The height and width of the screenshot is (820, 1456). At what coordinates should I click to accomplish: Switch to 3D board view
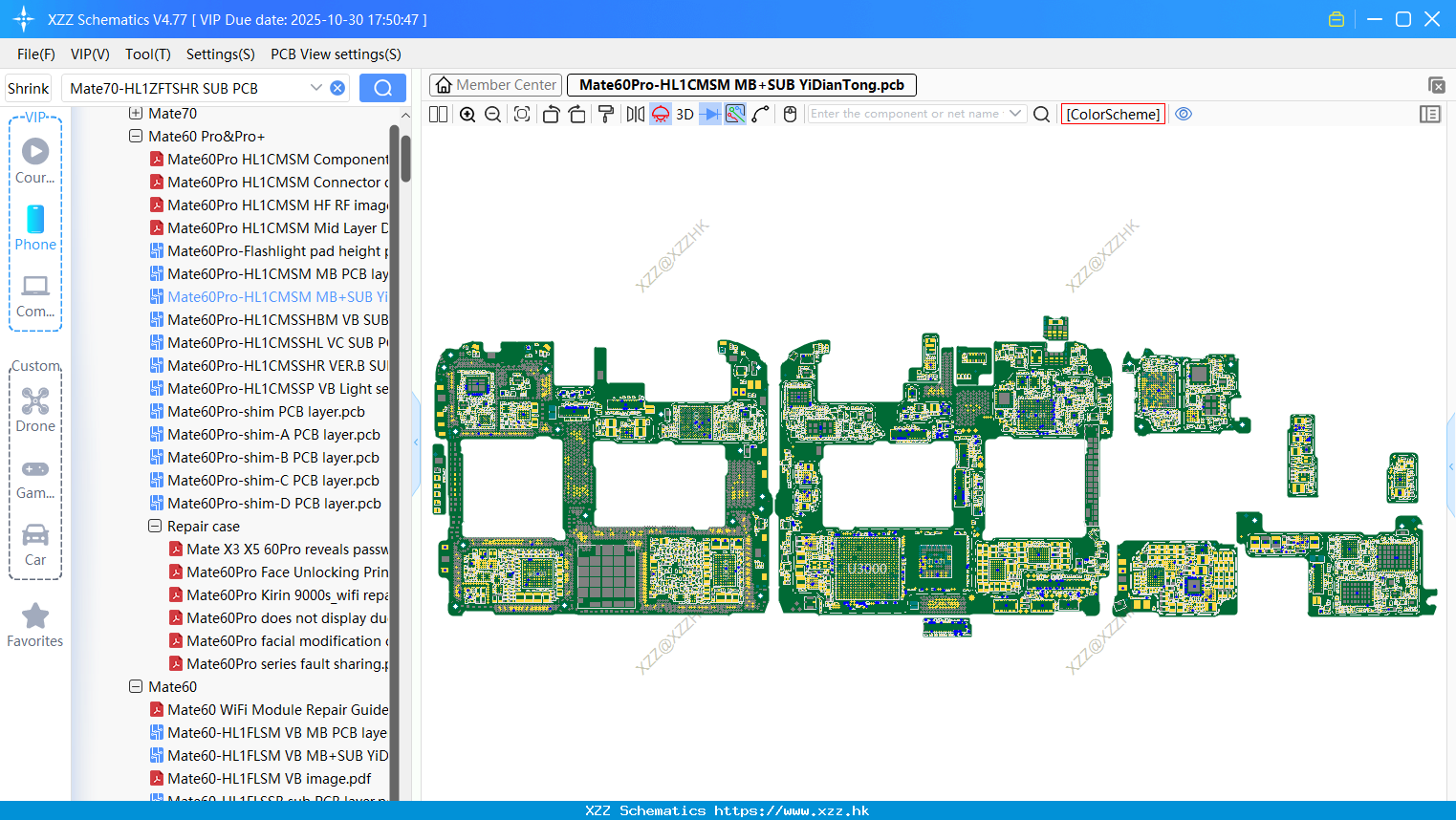685,114
